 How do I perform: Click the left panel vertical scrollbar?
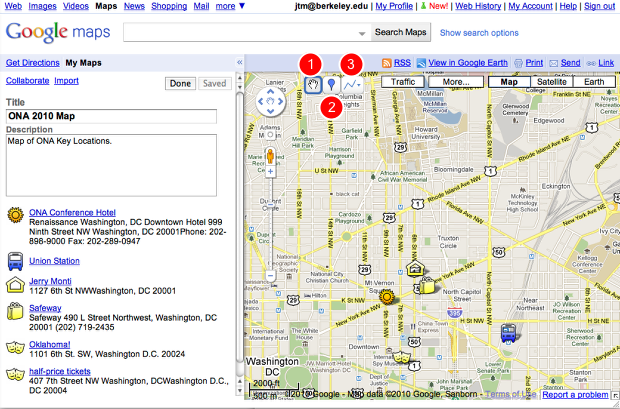(x=239, y=227)
